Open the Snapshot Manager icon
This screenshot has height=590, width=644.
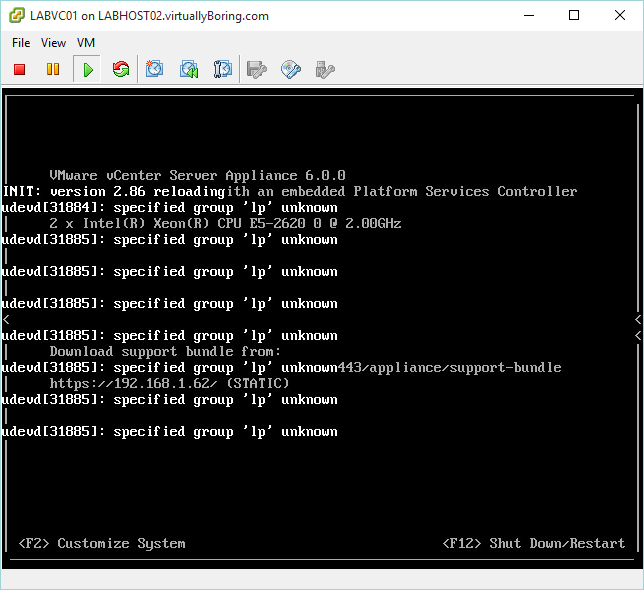pos(223,69)
